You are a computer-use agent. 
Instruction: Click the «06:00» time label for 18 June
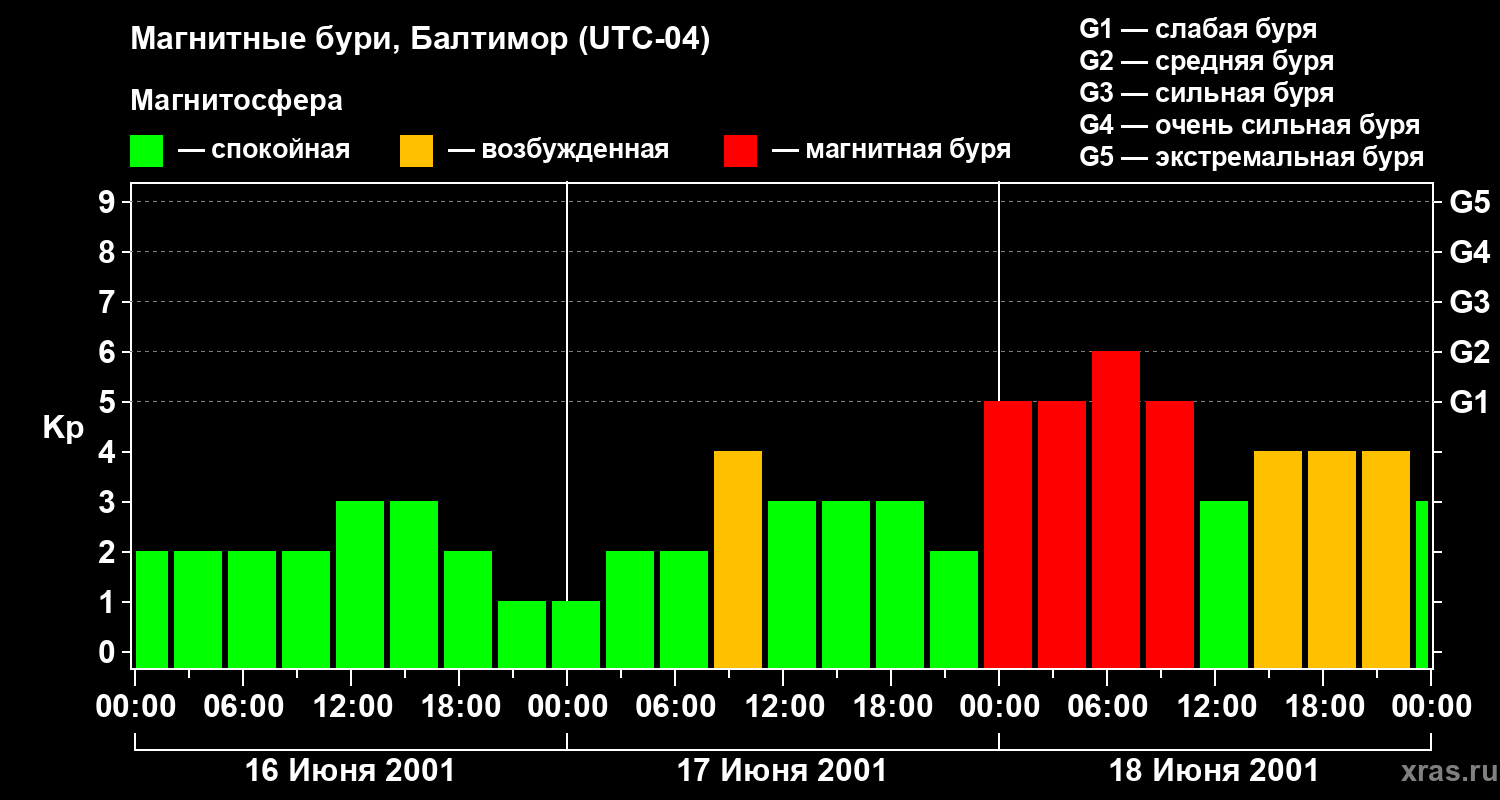[1108, 706]
